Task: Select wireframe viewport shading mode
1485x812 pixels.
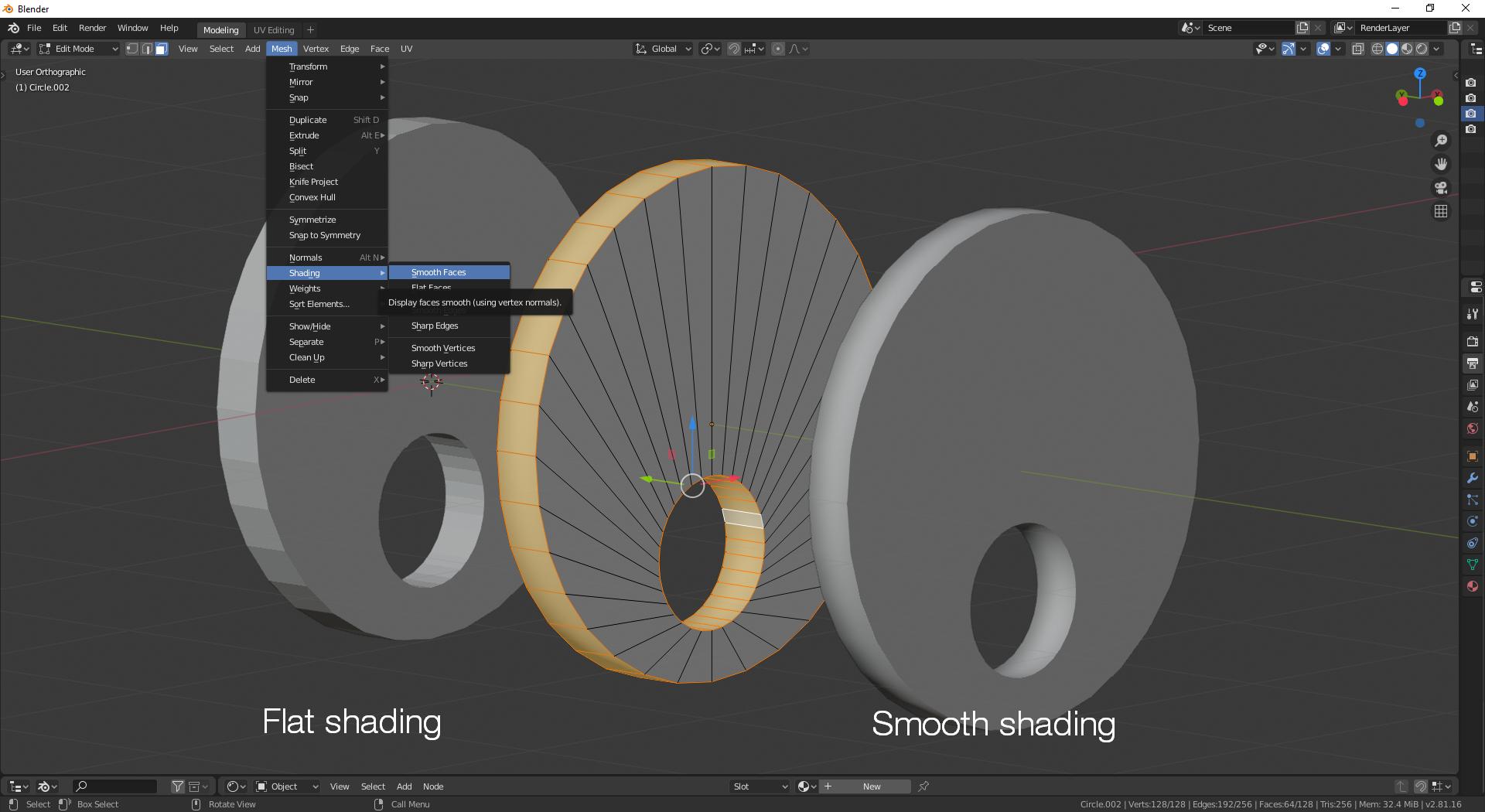Action: [x=1378, y=49]
